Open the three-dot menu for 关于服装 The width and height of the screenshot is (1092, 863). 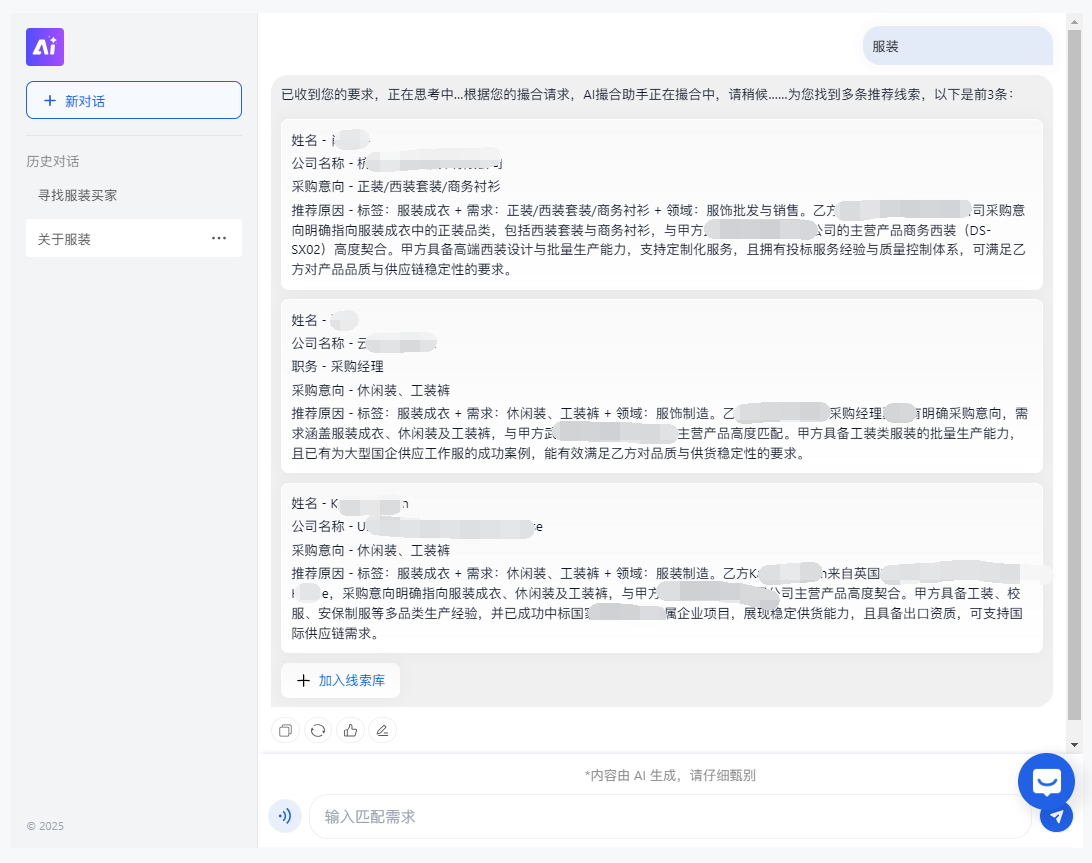coord(219,238)
